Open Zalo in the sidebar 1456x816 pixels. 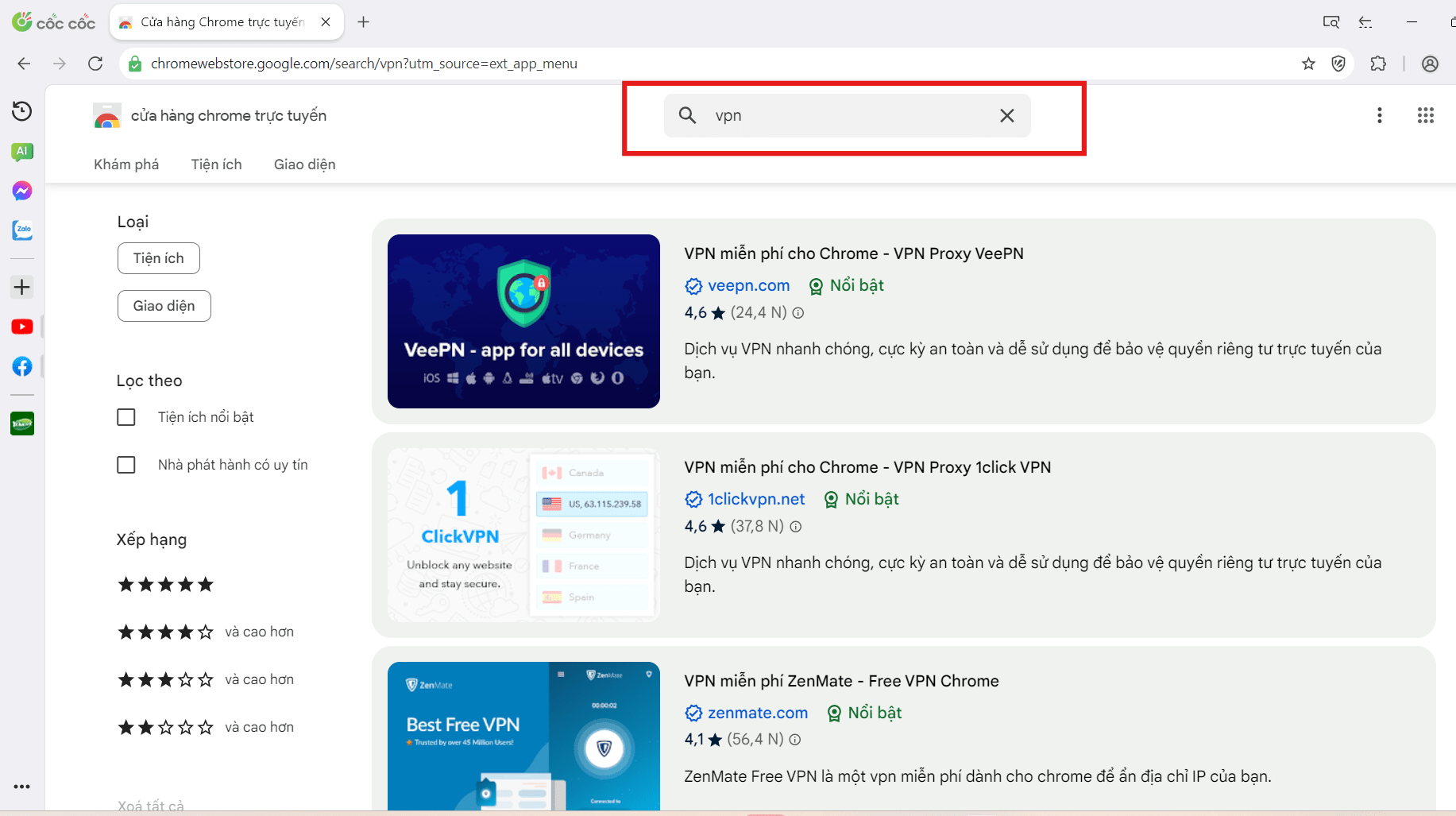click(22, 230)
